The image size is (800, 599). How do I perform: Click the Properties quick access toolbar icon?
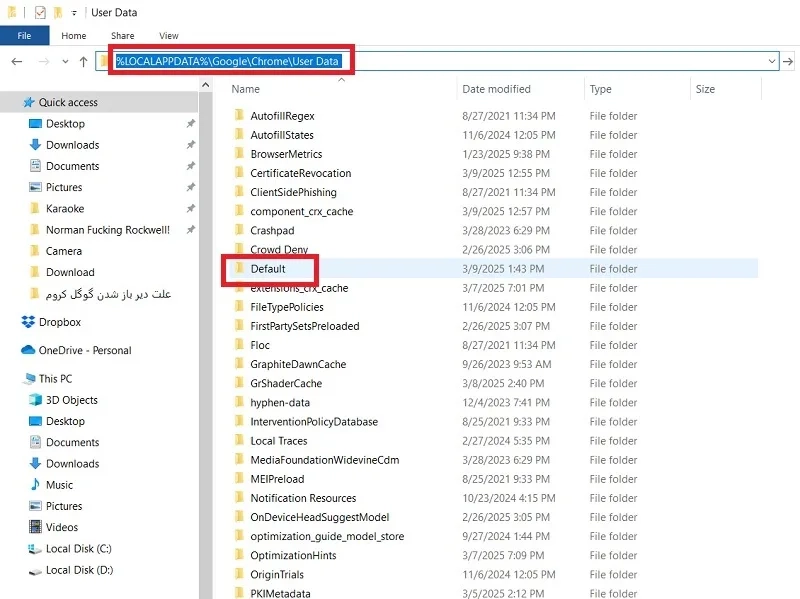[40, 12]
